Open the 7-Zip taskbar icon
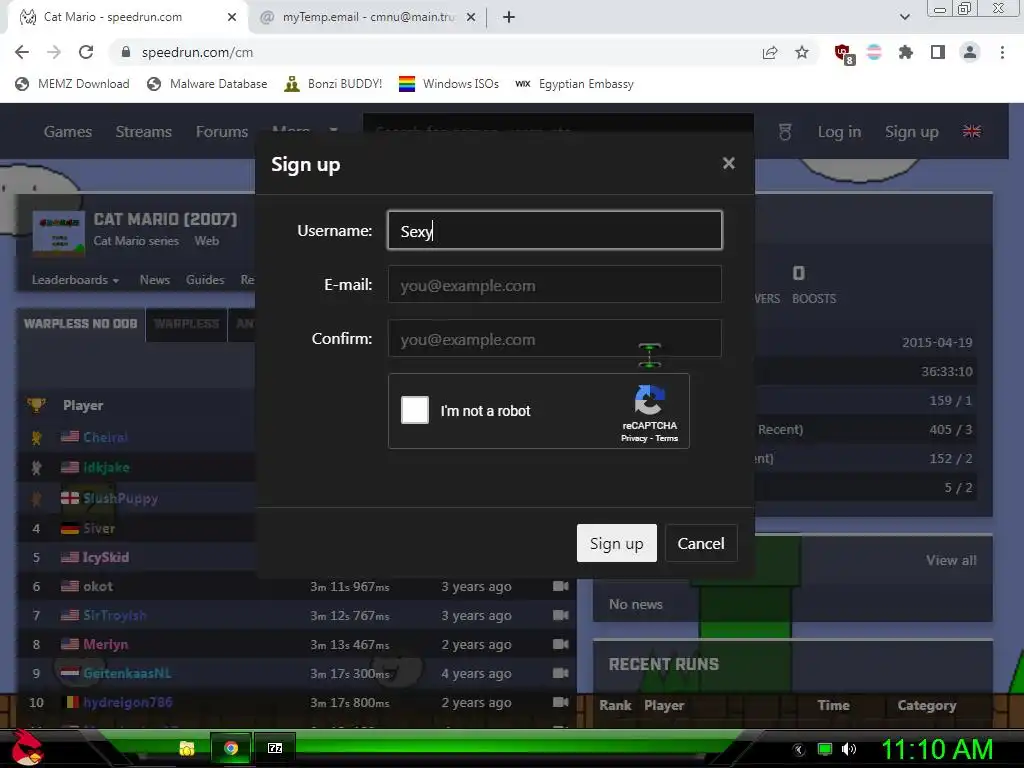The image size is (1024, 768). pyautogui.click(x=275, y=748)
